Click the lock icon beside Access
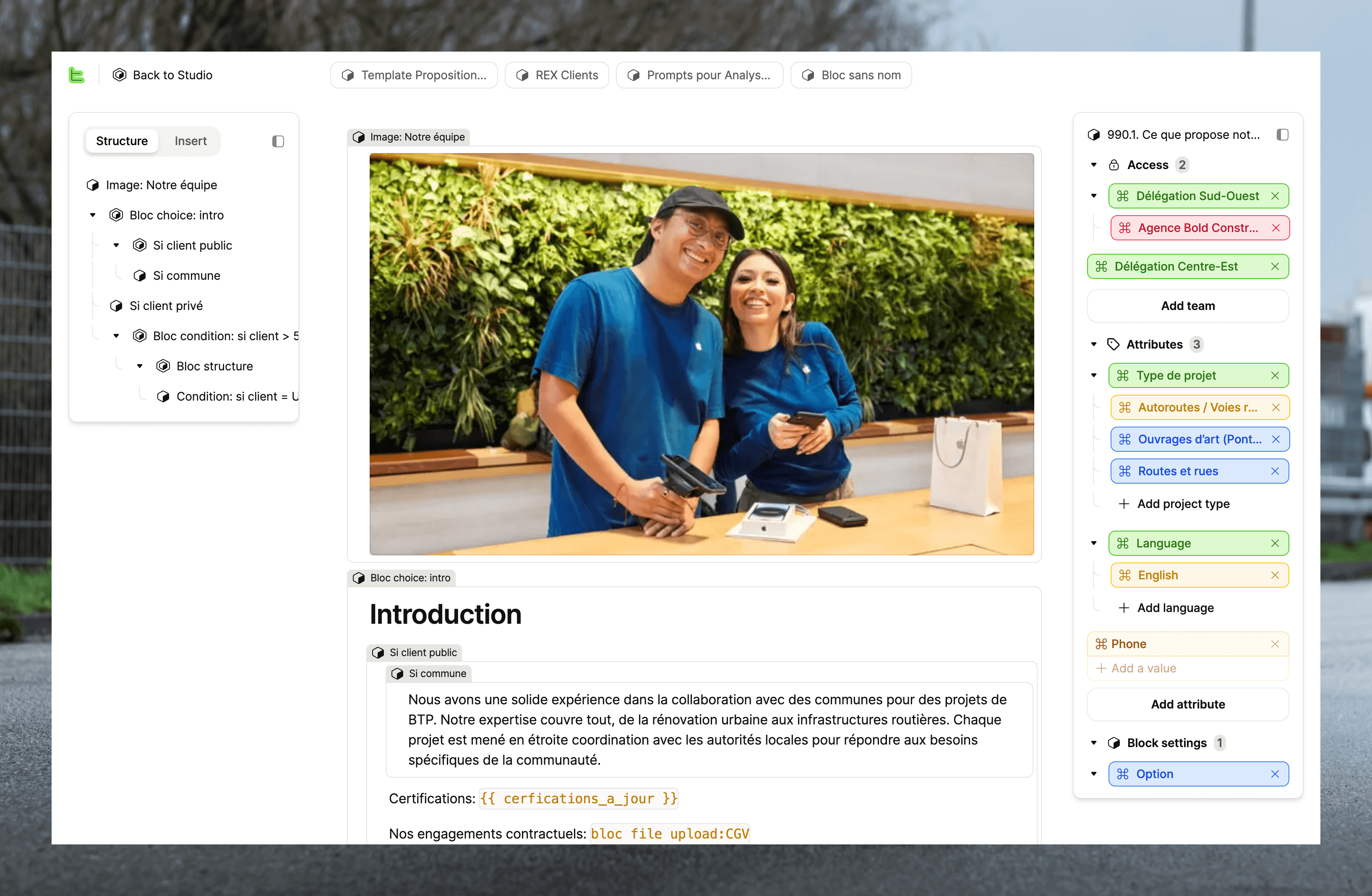The image size is (1372, 896). tap(1114, 165)
